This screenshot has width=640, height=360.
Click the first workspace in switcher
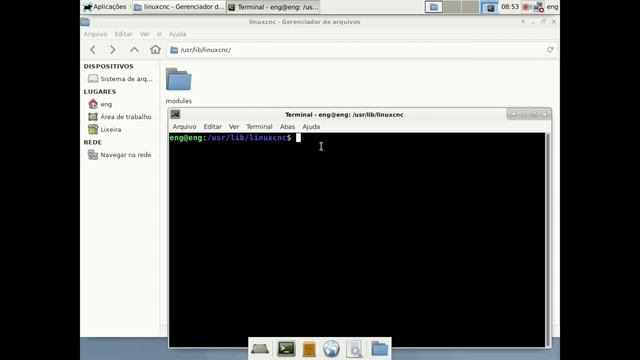pyautogui.click(x=434, y=7)
